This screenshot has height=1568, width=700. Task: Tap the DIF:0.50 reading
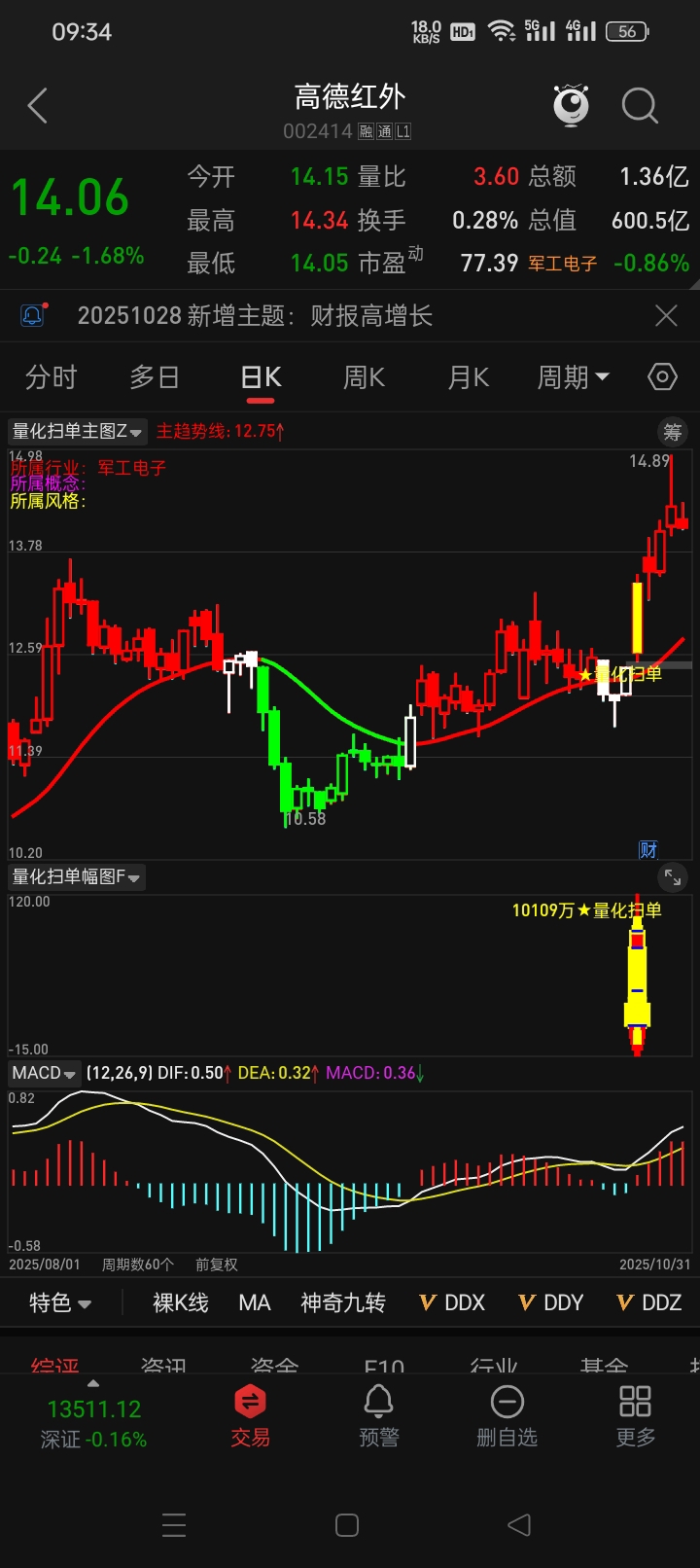coord(194,1073)
